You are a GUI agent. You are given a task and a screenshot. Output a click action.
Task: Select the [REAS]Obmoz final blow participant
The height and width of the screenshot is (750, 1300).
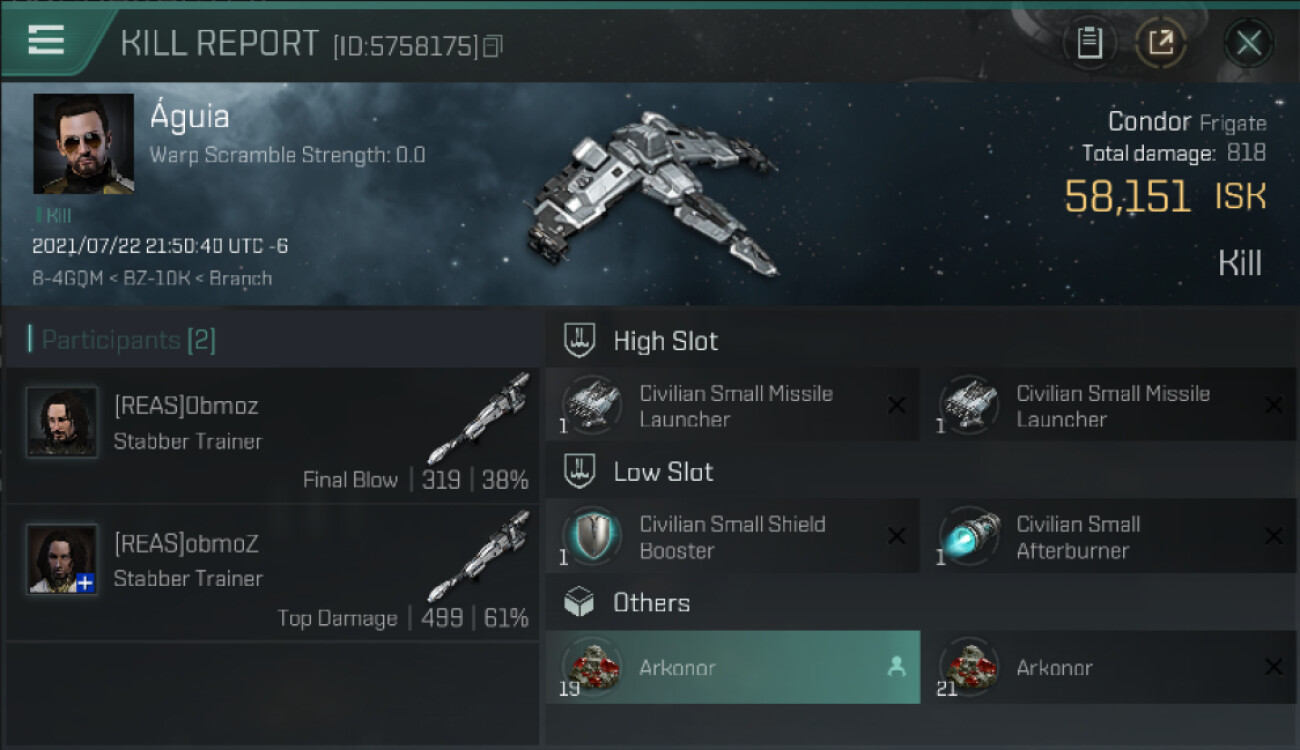(x=272, y=436)
